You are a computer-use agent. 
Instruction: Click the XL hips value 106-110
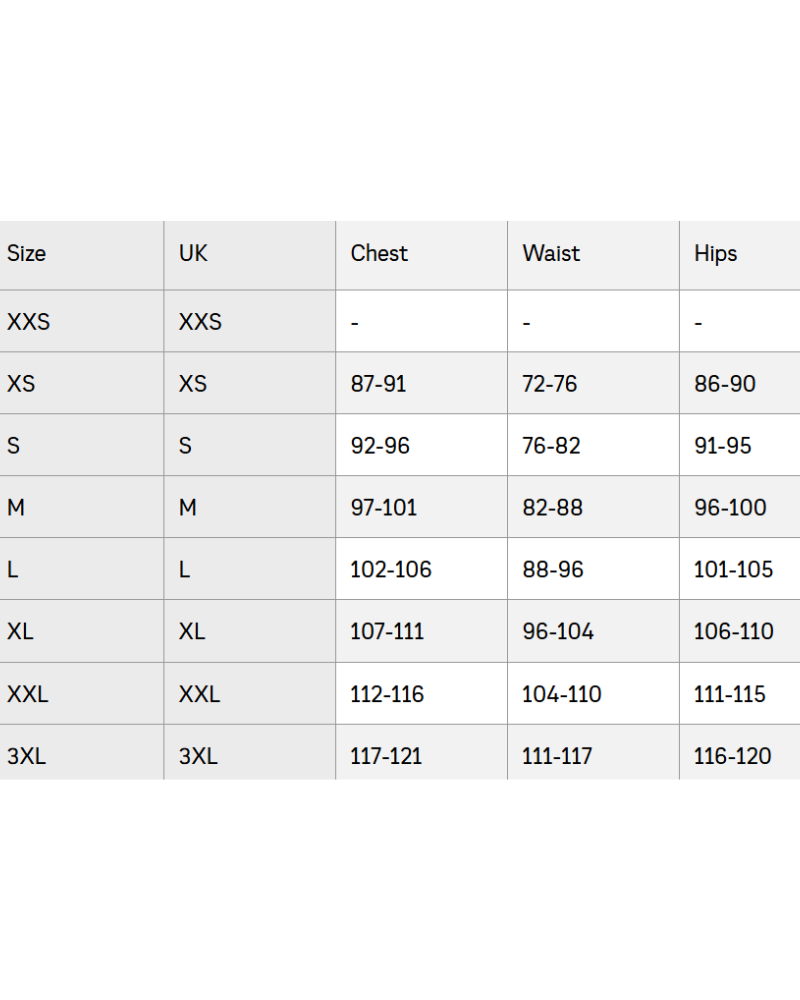pos(733,632)
